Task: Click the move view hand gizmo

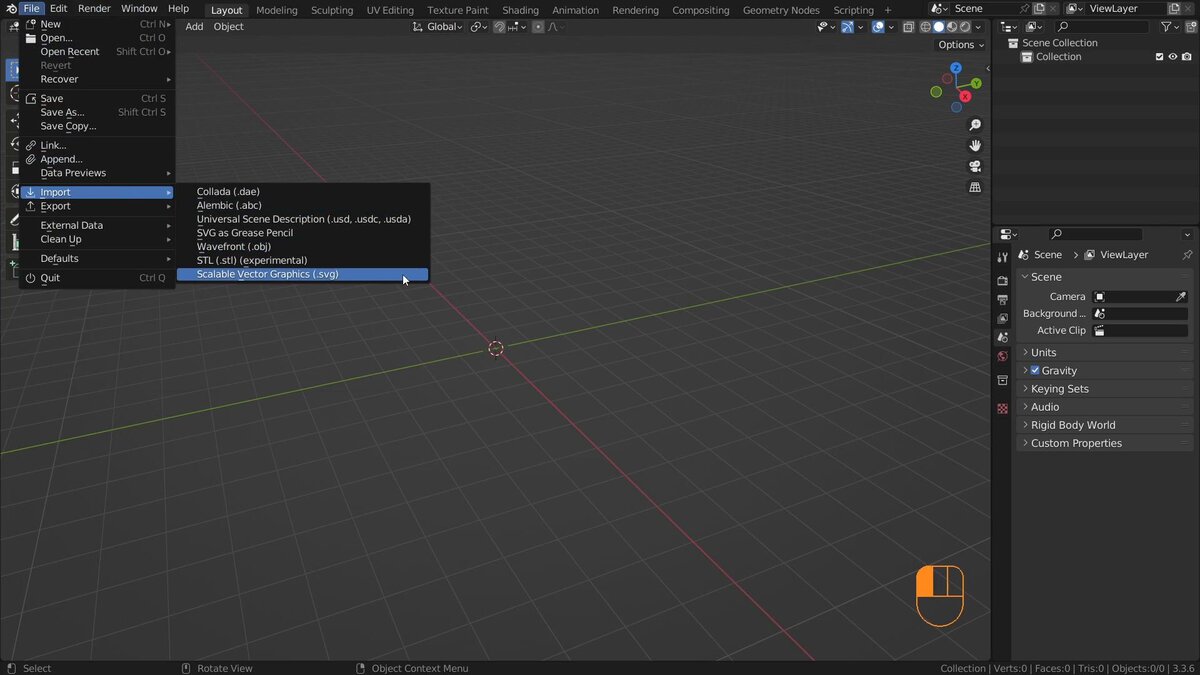Action: tap(975, 146)
